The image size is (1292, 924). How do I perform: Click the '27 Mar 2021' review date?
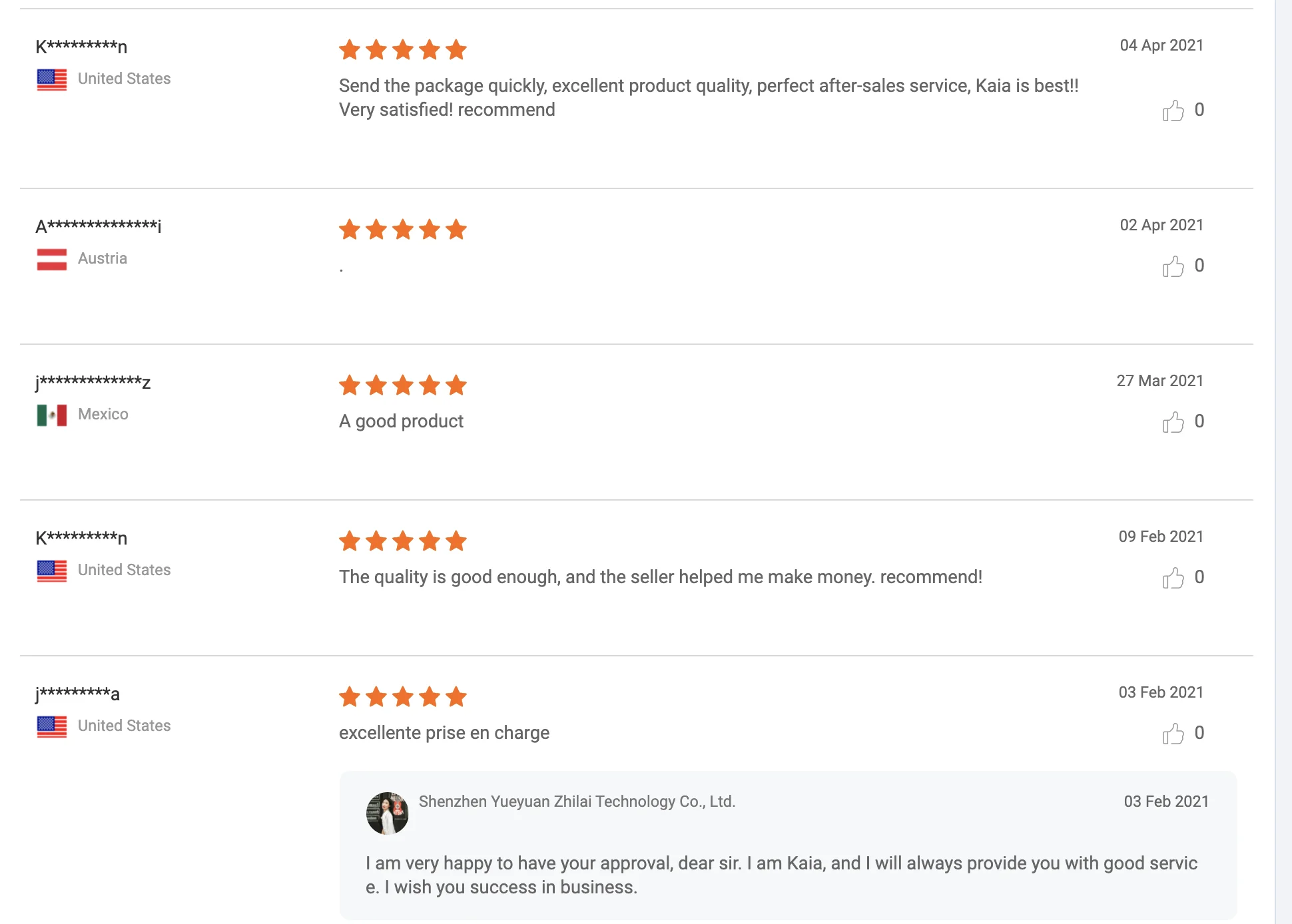point(1159,381)
